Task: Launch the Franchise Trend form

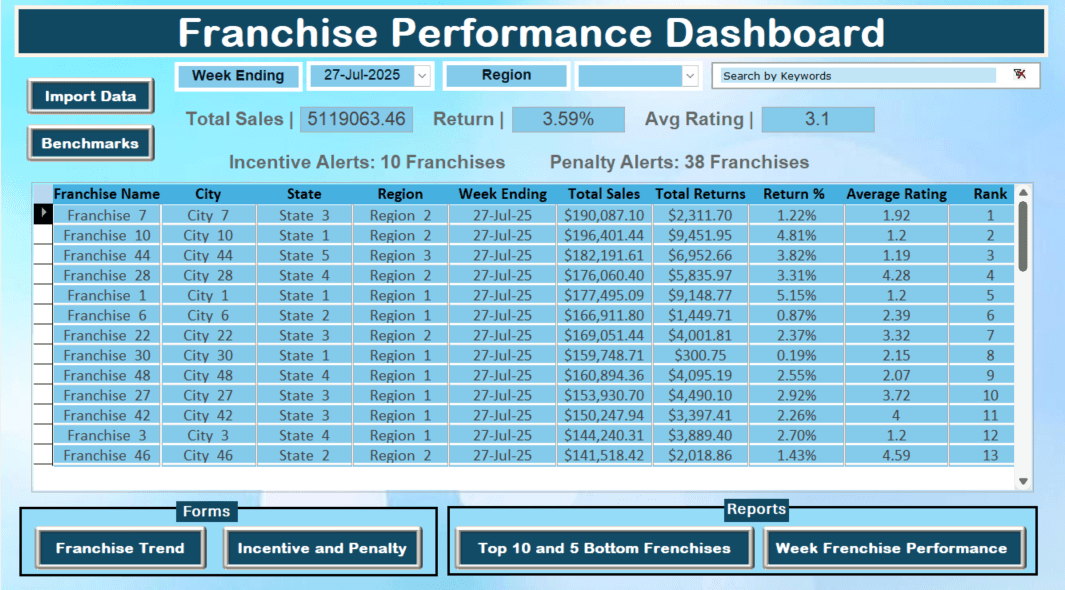Action: pos(120,548)
